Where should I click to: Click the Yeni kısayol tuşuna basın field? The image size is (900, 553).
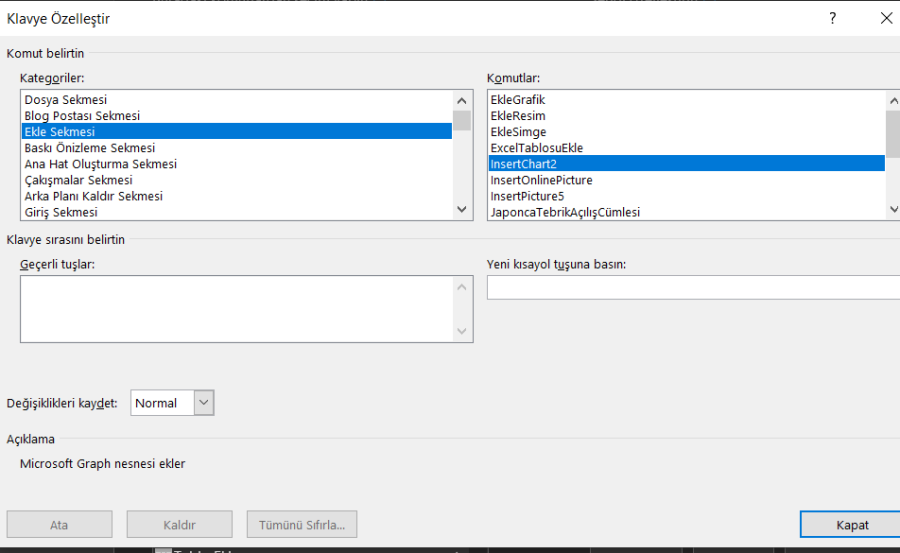point(692,288)
